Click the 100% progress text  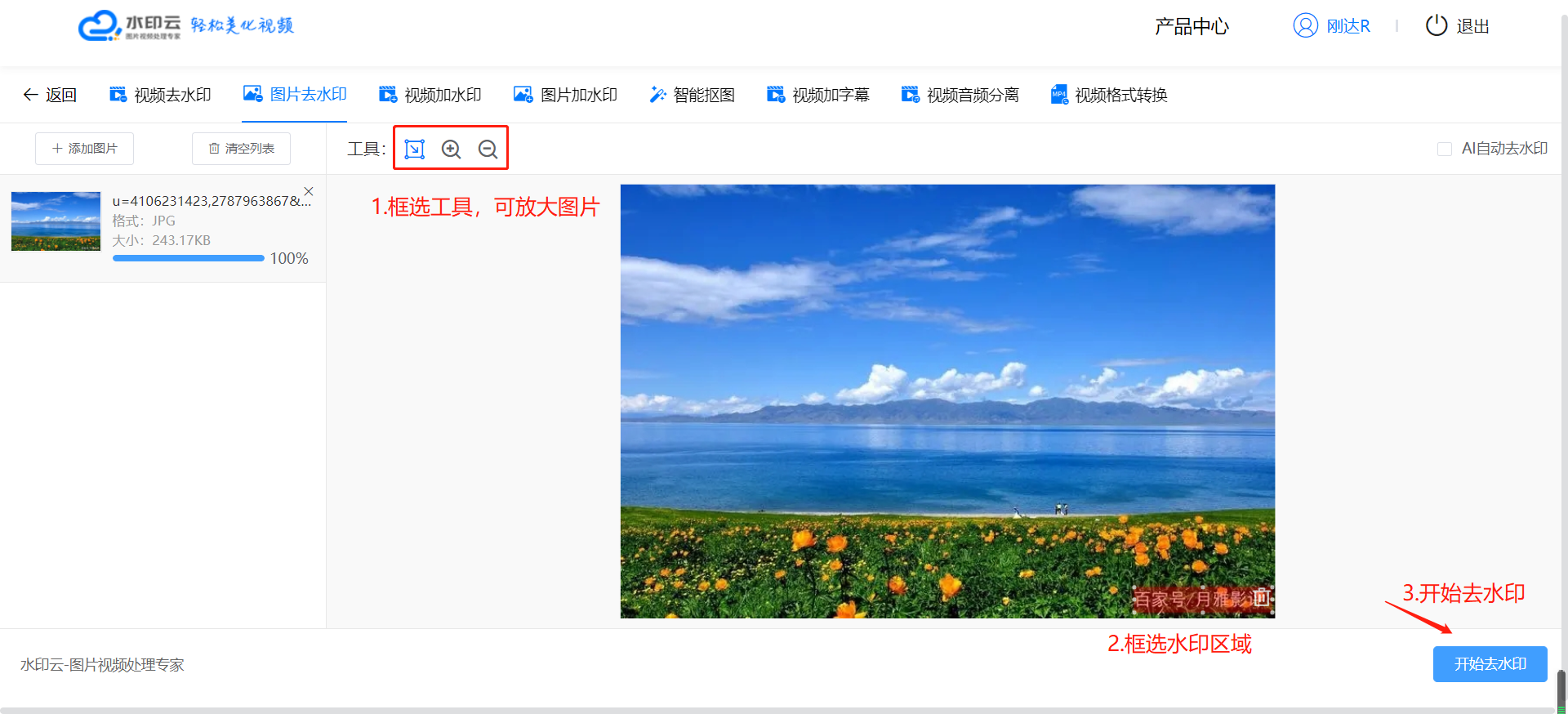pos(289,258)
